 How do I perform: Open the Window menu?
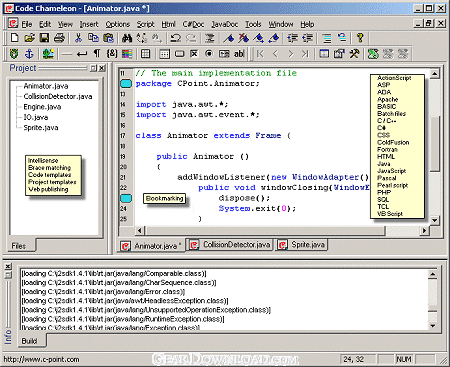pyautogui.click(x=281, y=24)
